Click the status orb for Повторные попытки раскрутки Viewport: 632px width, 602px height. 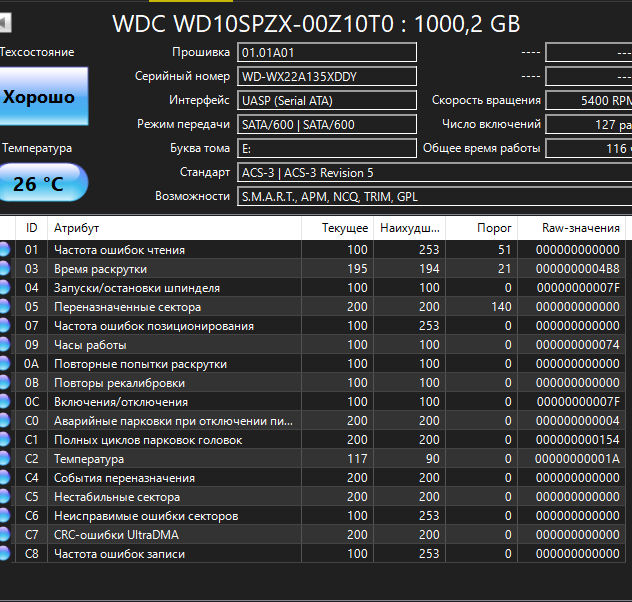[4, 364]
